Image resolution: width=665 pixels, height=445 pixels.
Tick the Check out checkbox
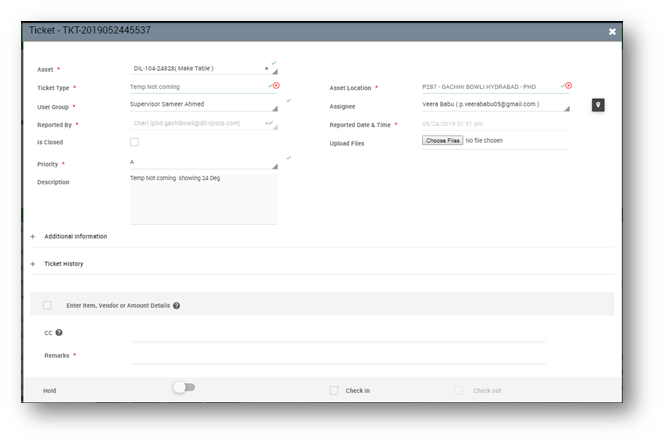click(459, 390)
